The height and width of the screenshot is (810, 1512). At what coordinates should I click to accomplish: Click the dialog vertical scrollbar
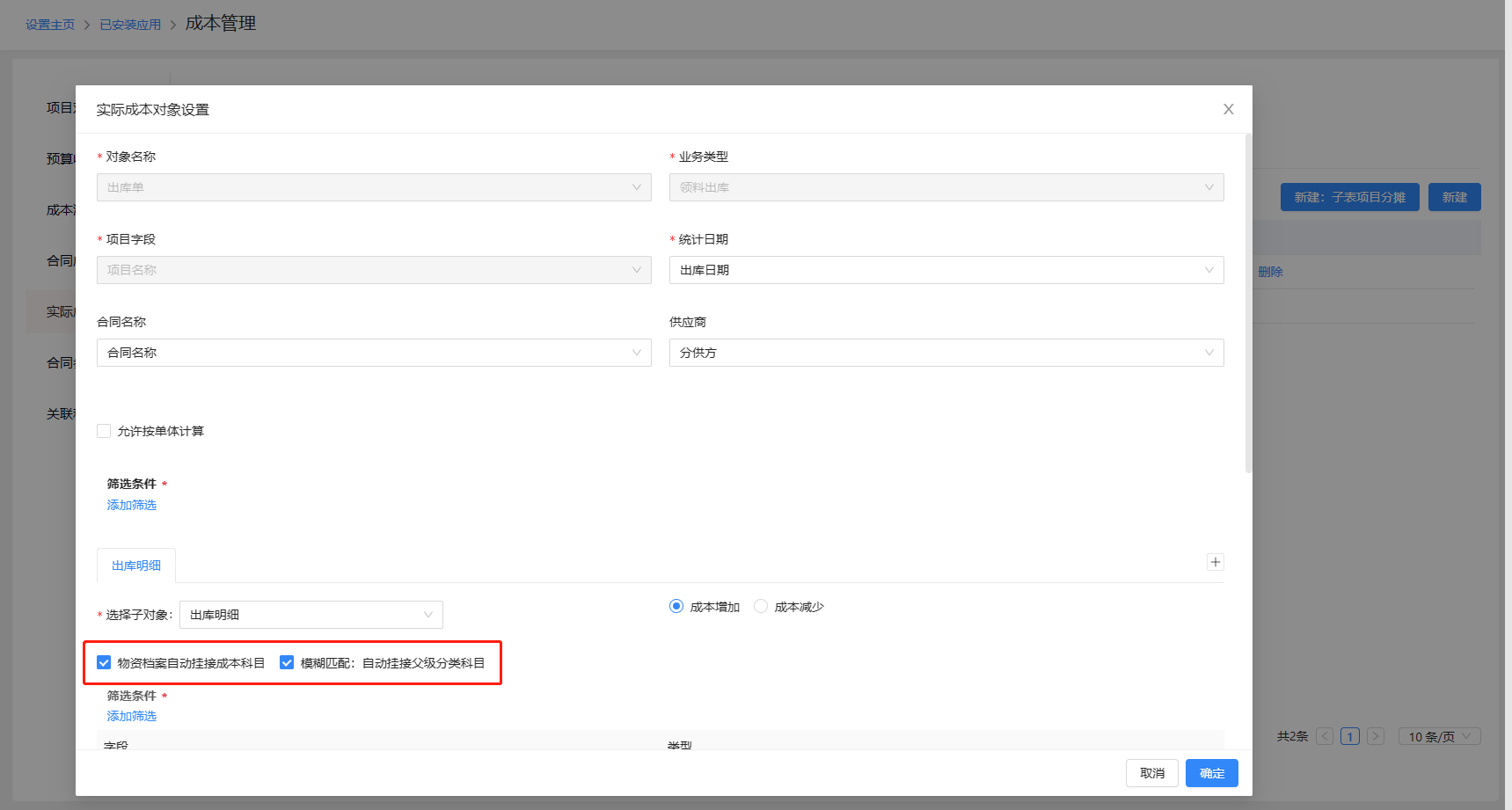click(1248, 303)
